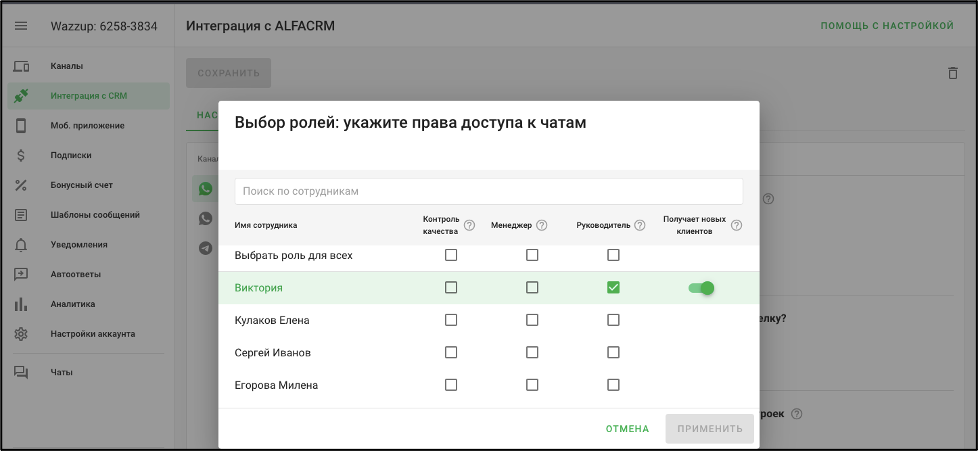Uncheck Руководитель checkbox for Виктория
This screenshot has width=979, height=452.
pyautogui.click(x=613, y=288)
